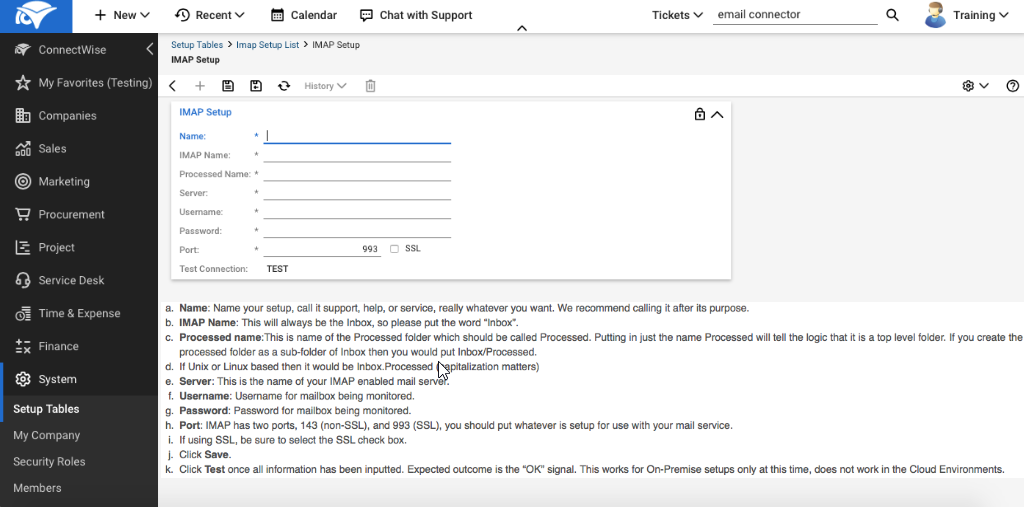Viewport: 1024px width, 507px height.
Task: Click the Save and Close toolbar icon
Action: coord(256,86)
